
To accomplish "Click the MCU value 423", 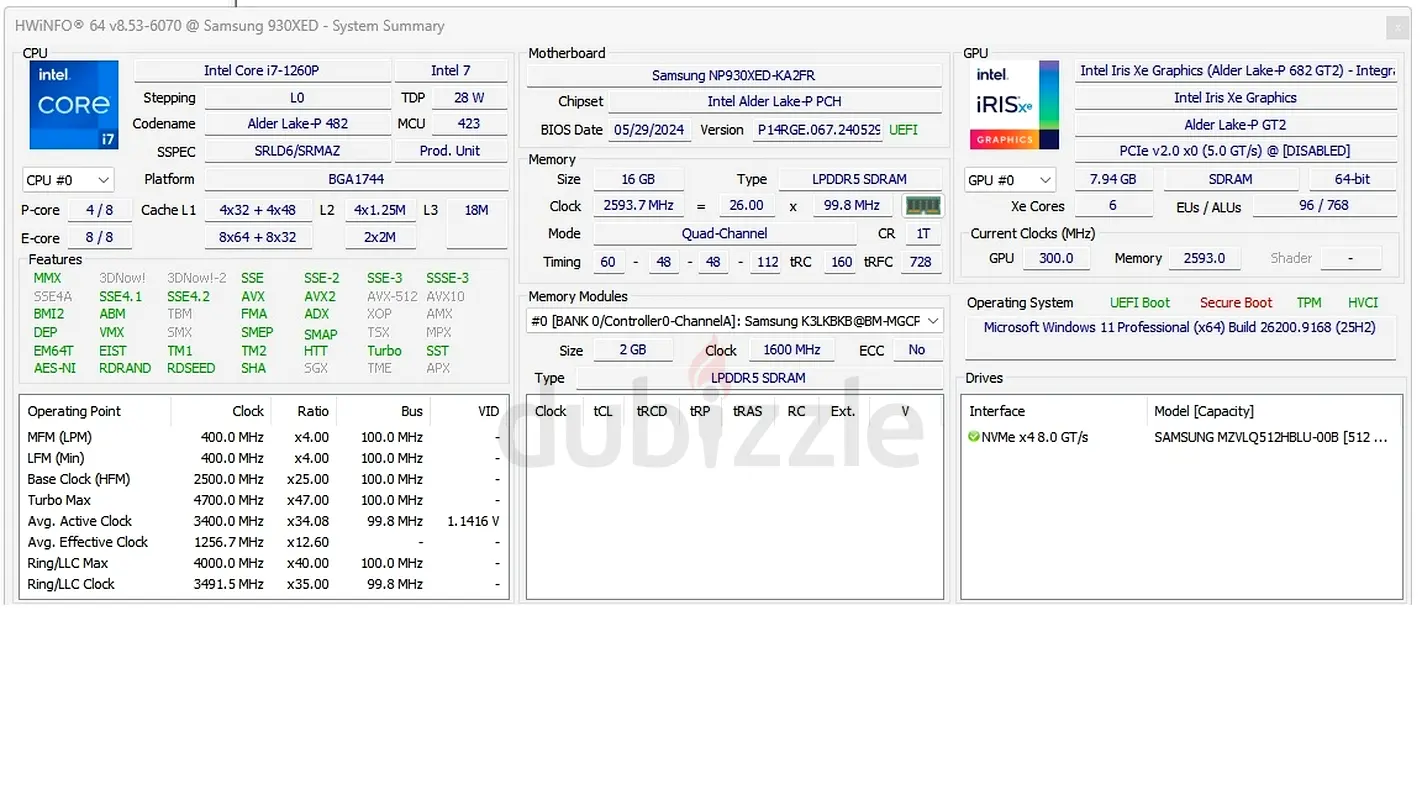I will coord(469,124).
